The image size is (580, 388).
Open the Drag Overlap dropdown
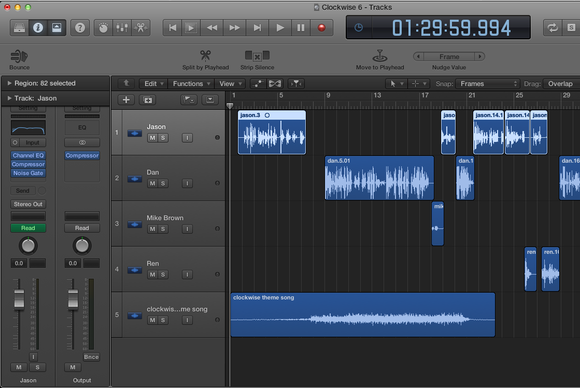click(561, 84)
